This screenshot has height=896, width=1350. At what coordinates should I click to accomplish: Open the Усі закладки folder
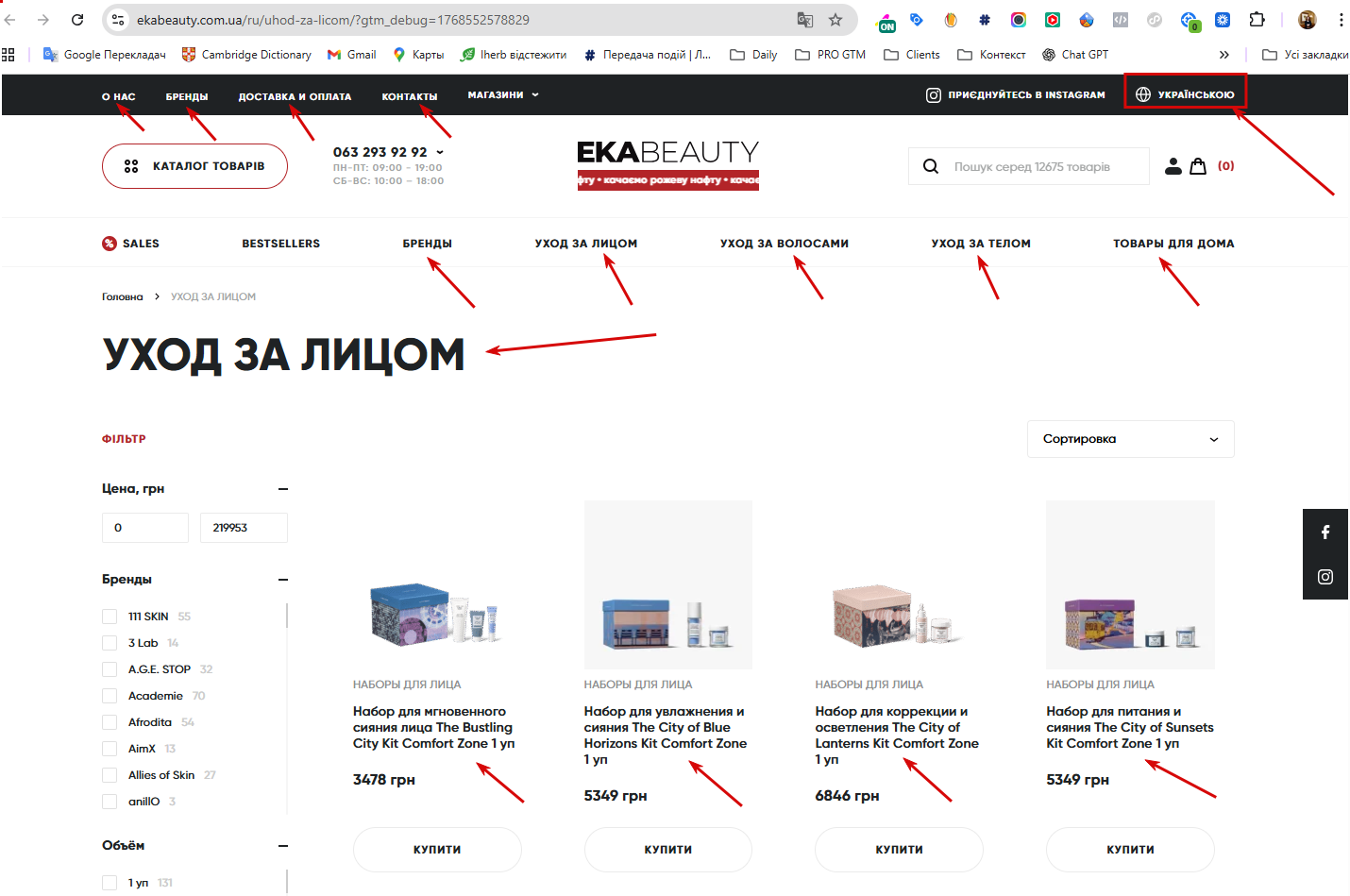click(x=1305, y=55)
